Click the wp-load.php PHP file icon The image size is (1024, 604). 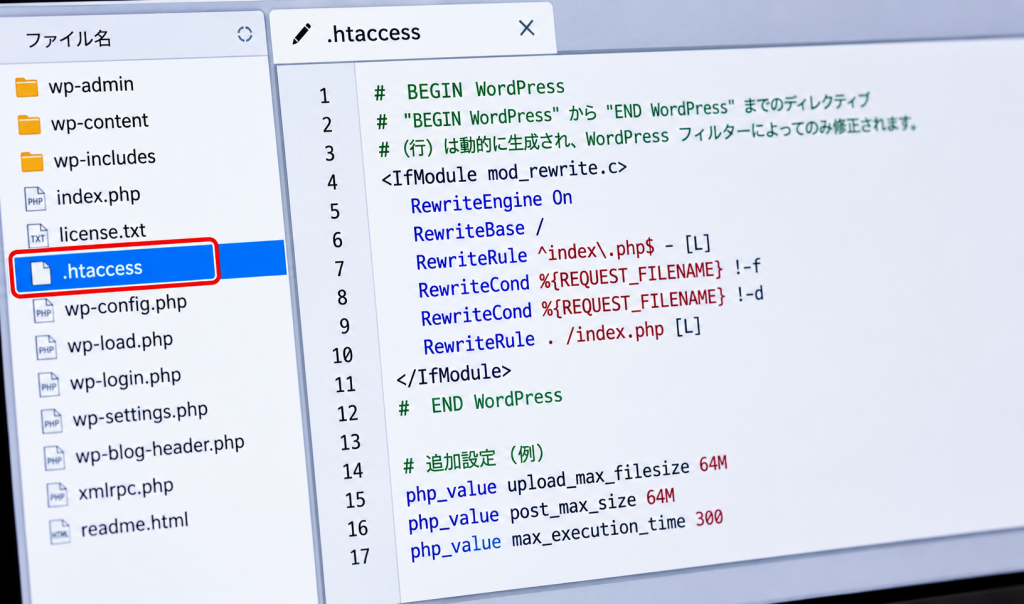click(x=46, y=347)
